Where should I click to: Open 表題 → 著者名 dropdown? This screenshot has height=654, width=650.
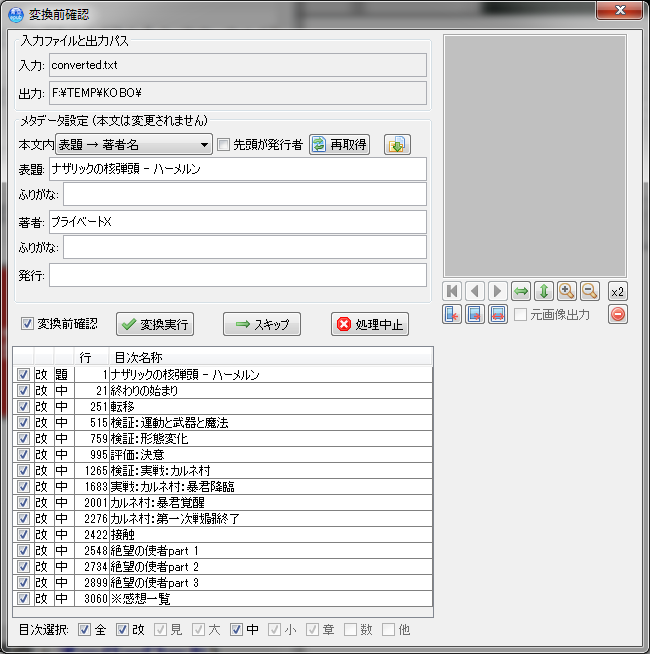tap(134, 145)
